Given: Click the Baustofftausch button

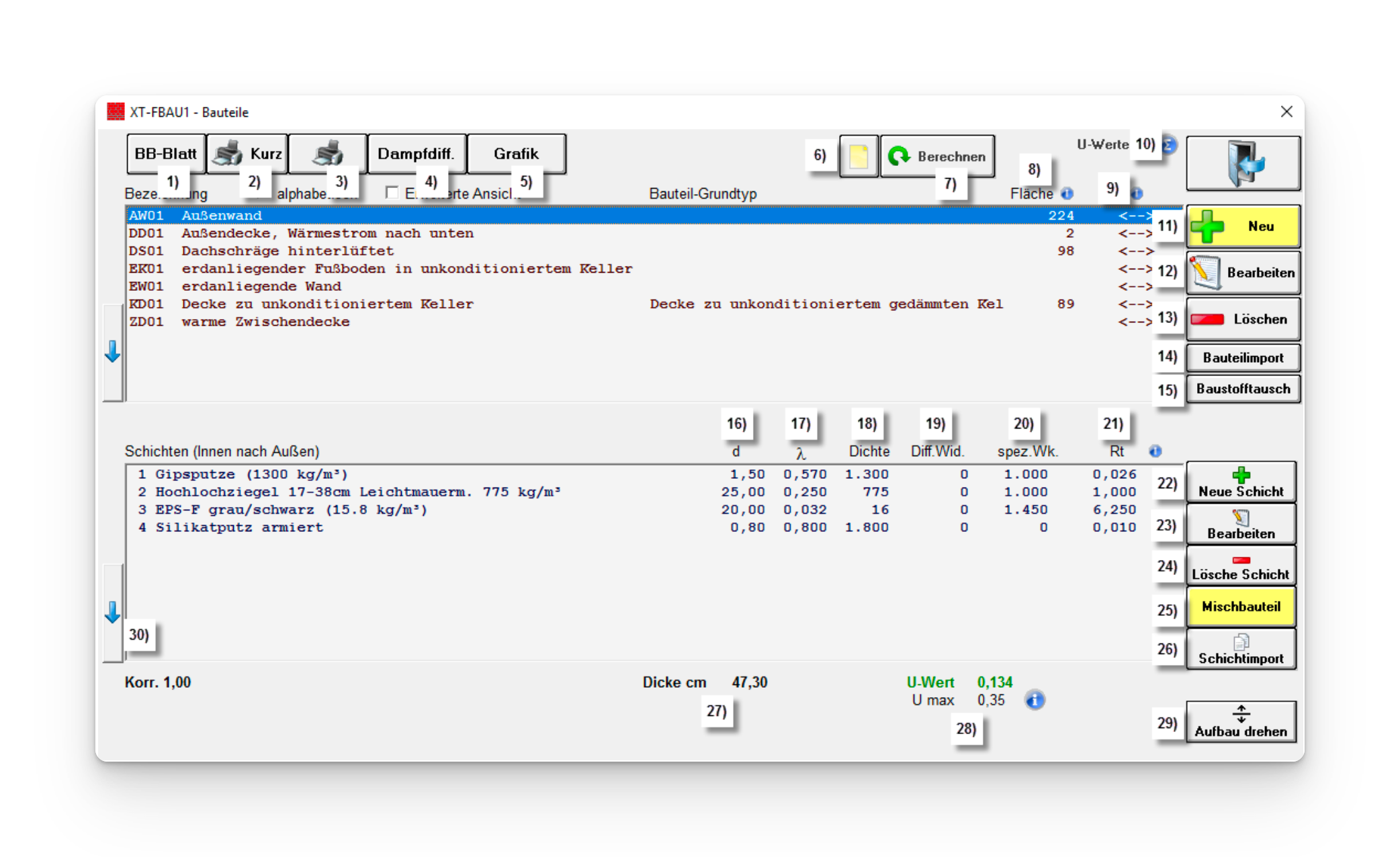Looking at the screenshot, I should [1243, 389].
